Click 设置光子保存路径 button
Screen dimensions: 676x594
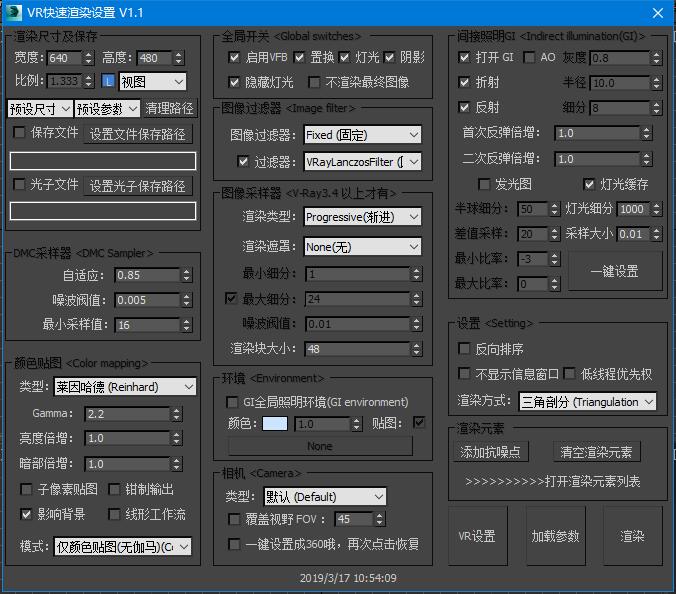(138, 186)
